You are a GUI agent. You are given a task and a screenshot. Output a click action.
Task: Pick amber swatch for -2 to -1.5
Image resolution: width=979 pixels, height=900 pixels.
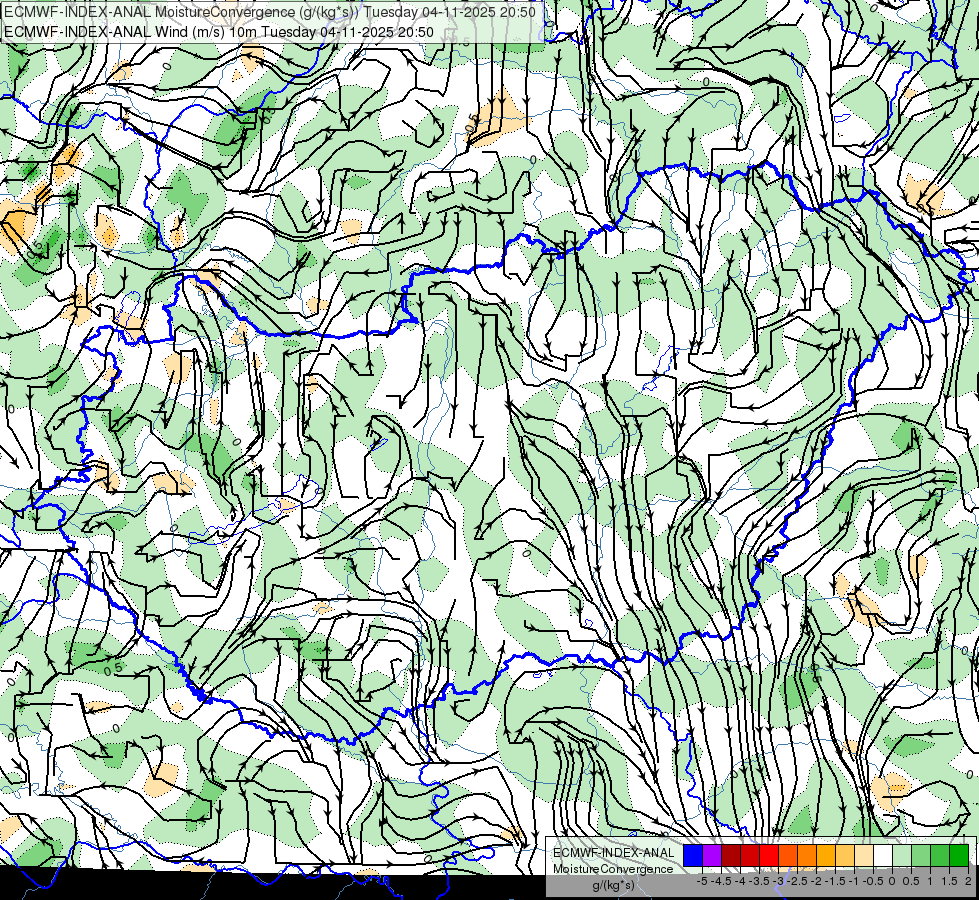[x=826, y=856]
